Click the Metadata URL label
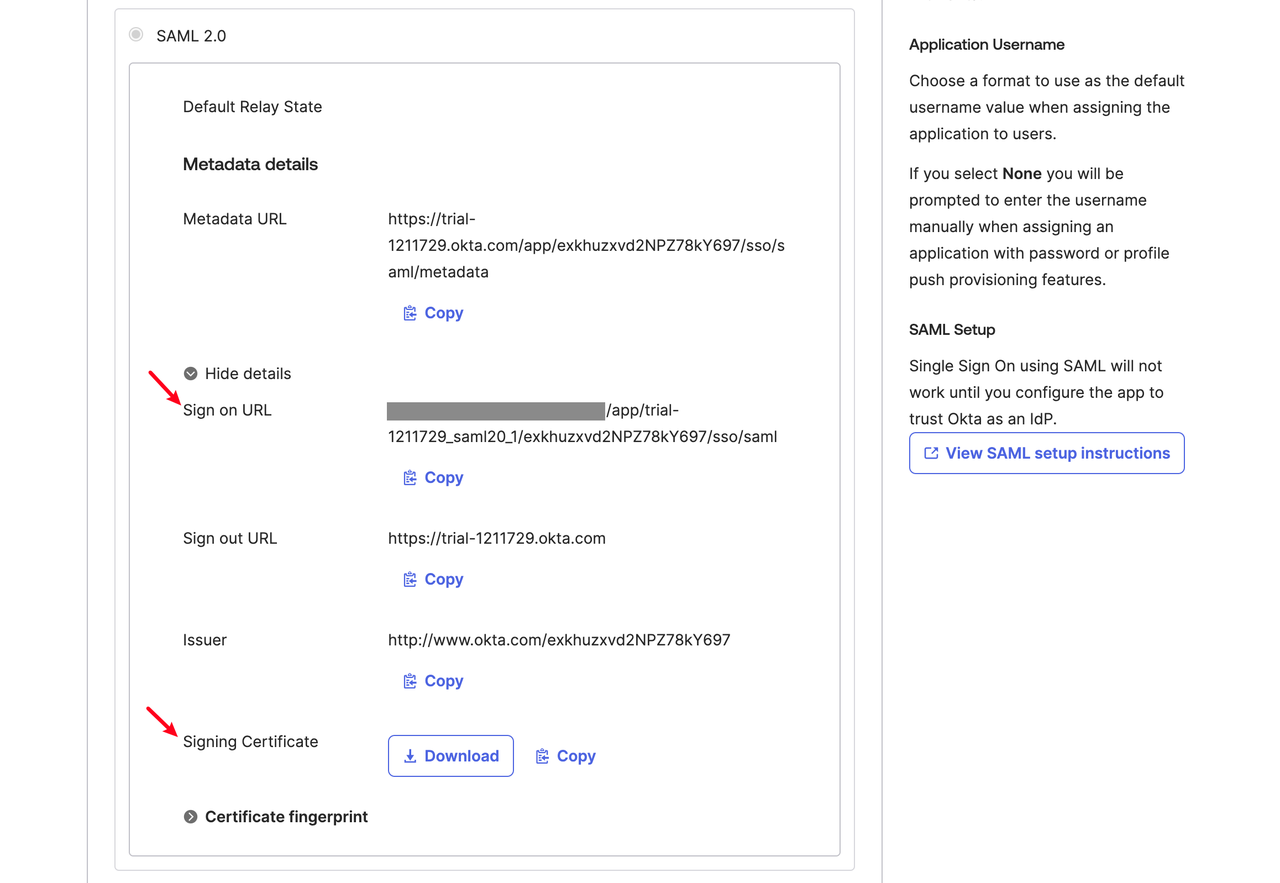This screenshot has width=1280, height=883. pos(235,219)
